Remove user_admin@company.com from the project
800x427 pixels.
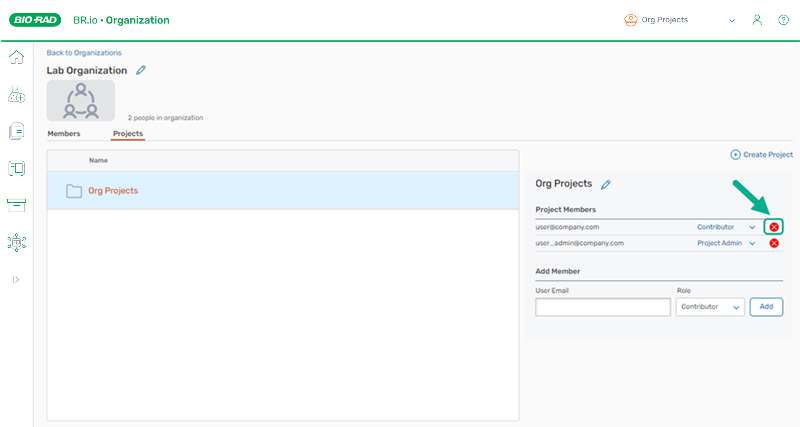click(x=773, y=243)
